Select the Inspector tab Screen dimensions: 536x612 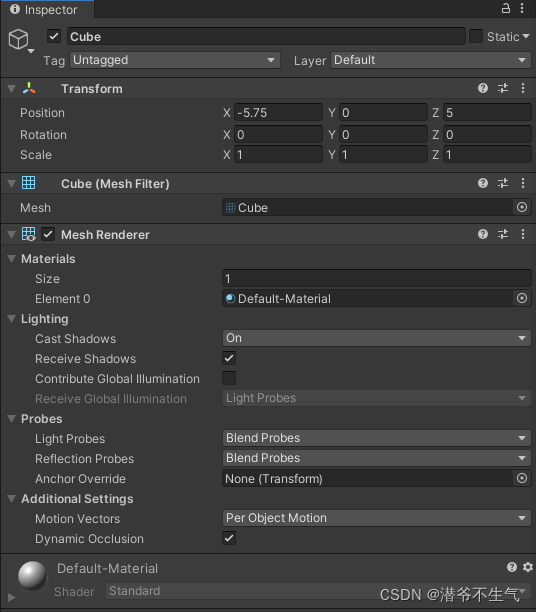(x=47, y=9)
